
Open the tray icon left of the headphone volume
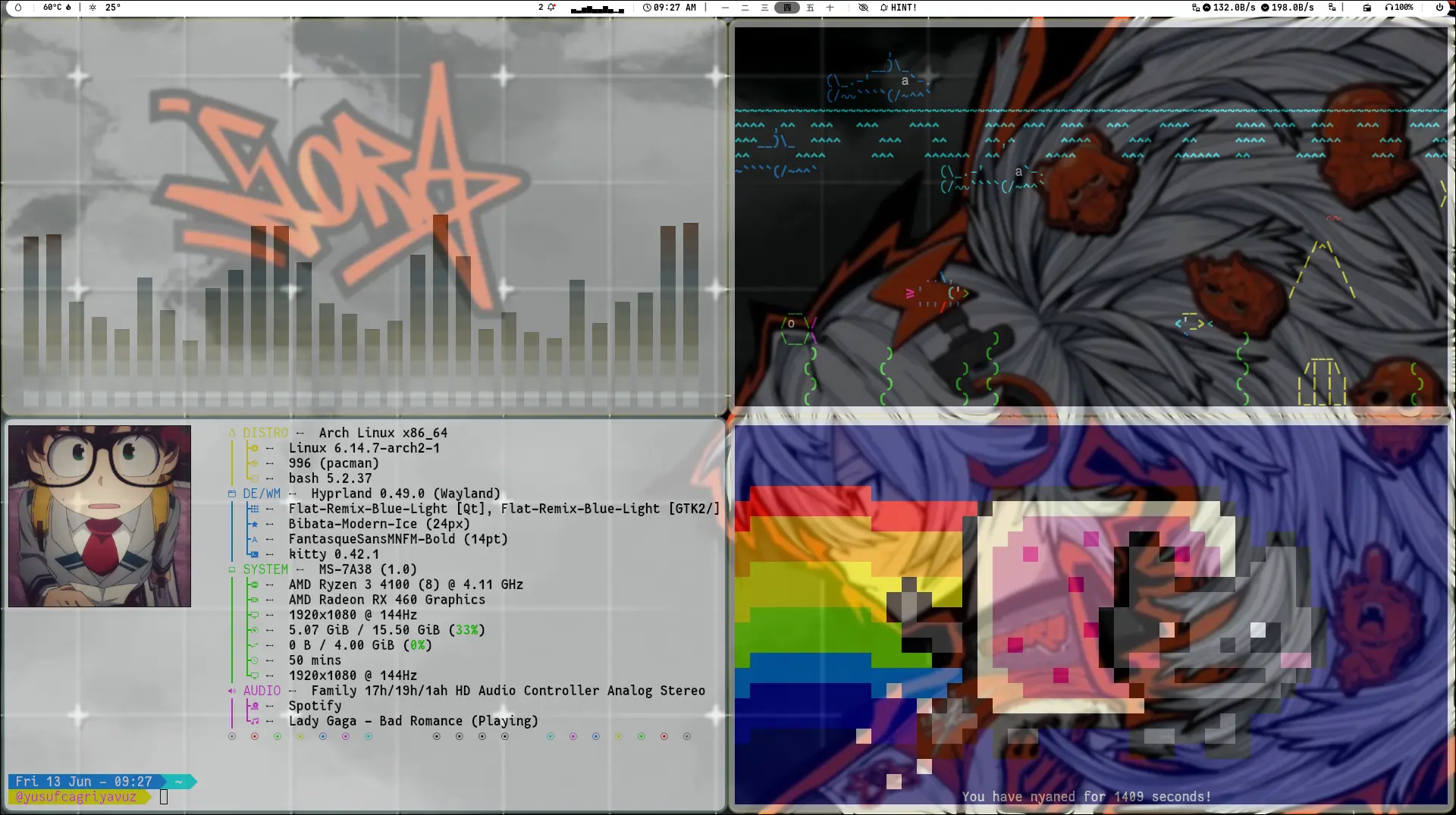coord(1367,8)
